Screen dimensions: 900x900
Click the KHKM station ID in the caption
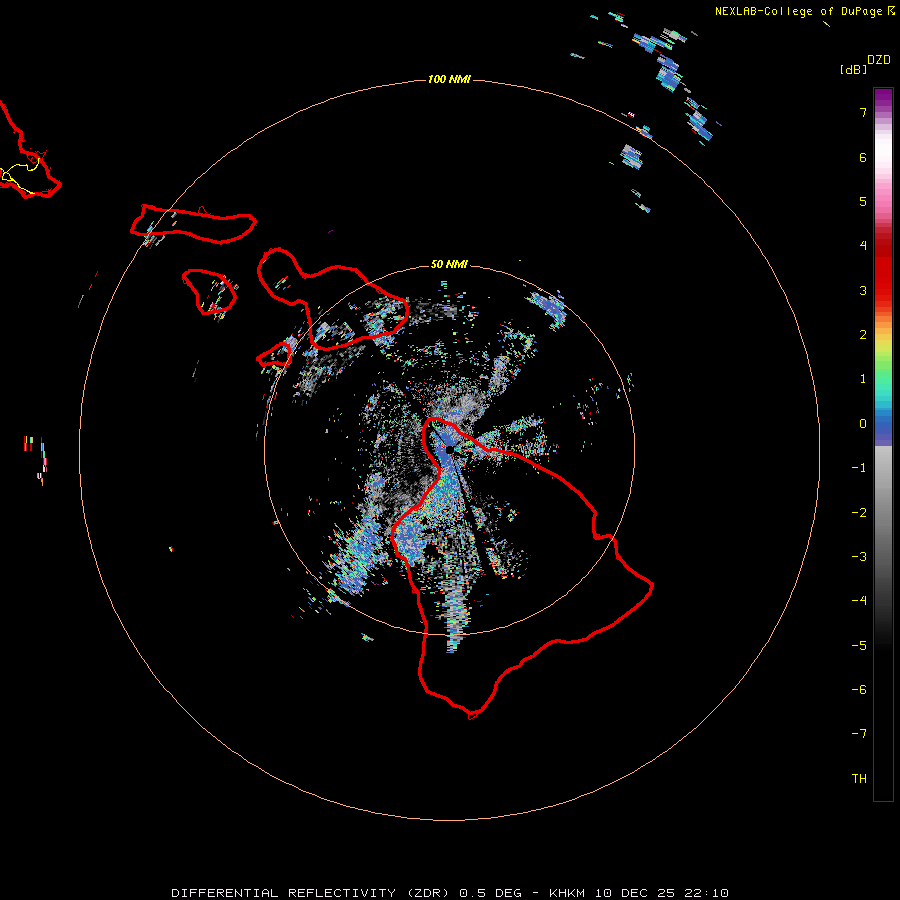click(x=568, y=893)
